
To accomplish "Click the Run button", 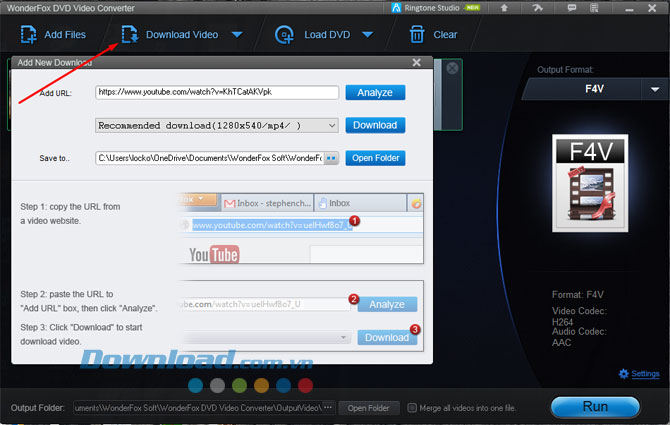I will click(595, 407).
